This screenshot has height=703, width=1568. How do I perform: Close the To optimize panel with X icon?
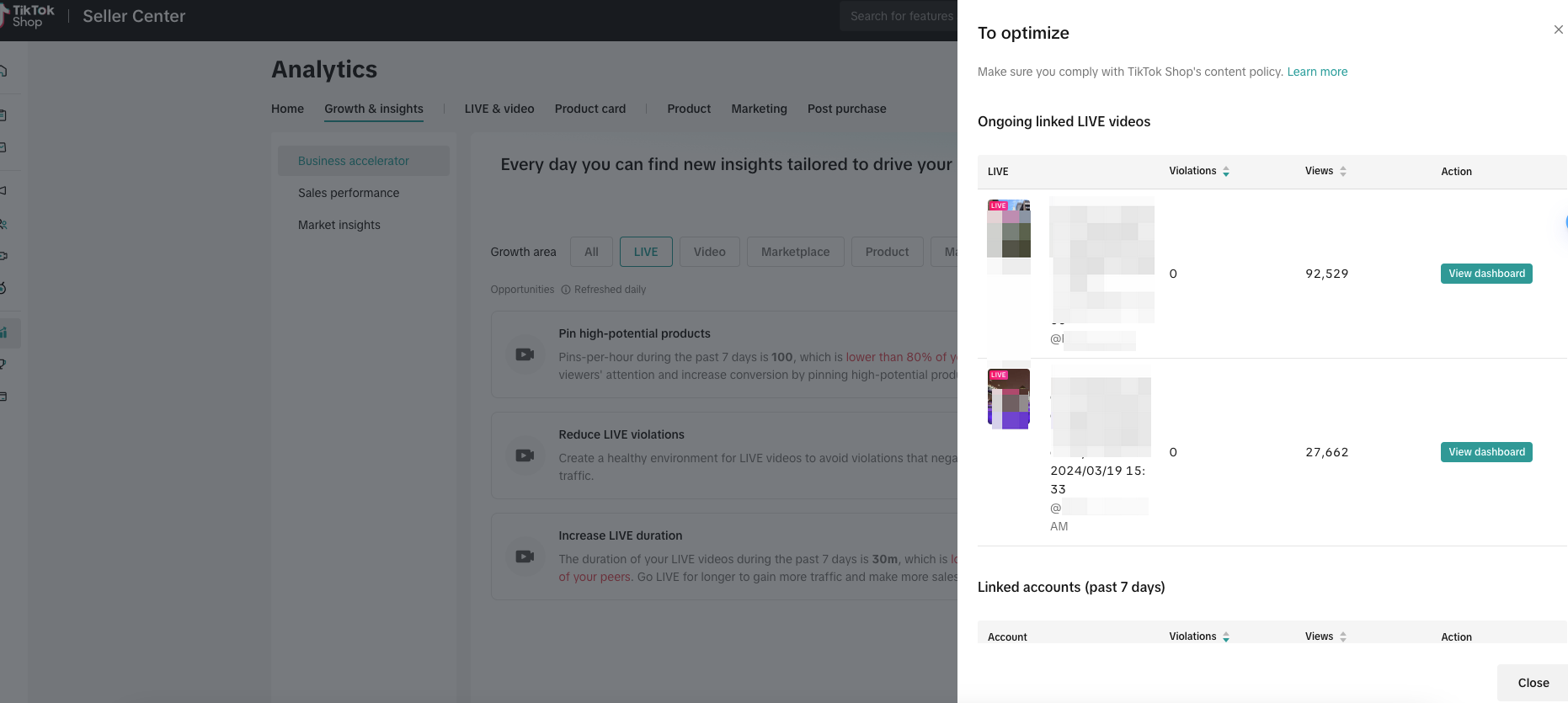(1558, 29)
